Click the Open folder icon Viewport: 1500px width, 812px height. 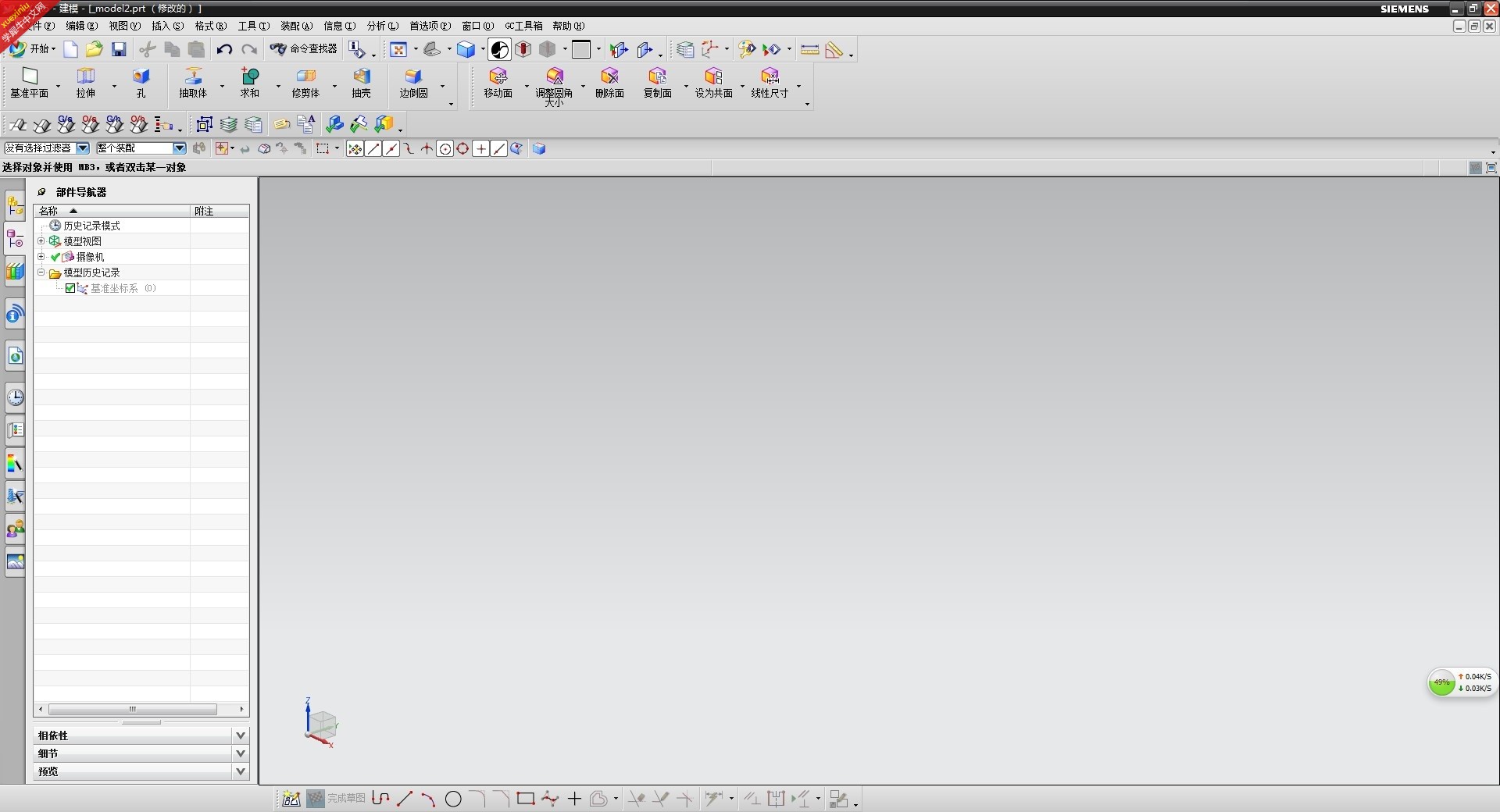tap(94, 49)
